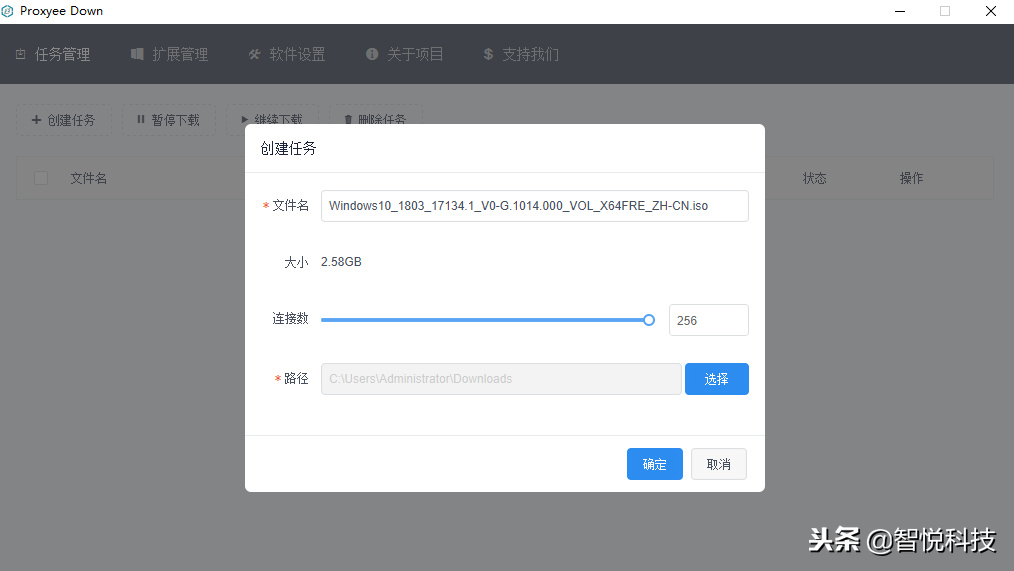Switch to the 软件设置 tab
Screen dimensions: 1014x571
[x=297, y=54]
